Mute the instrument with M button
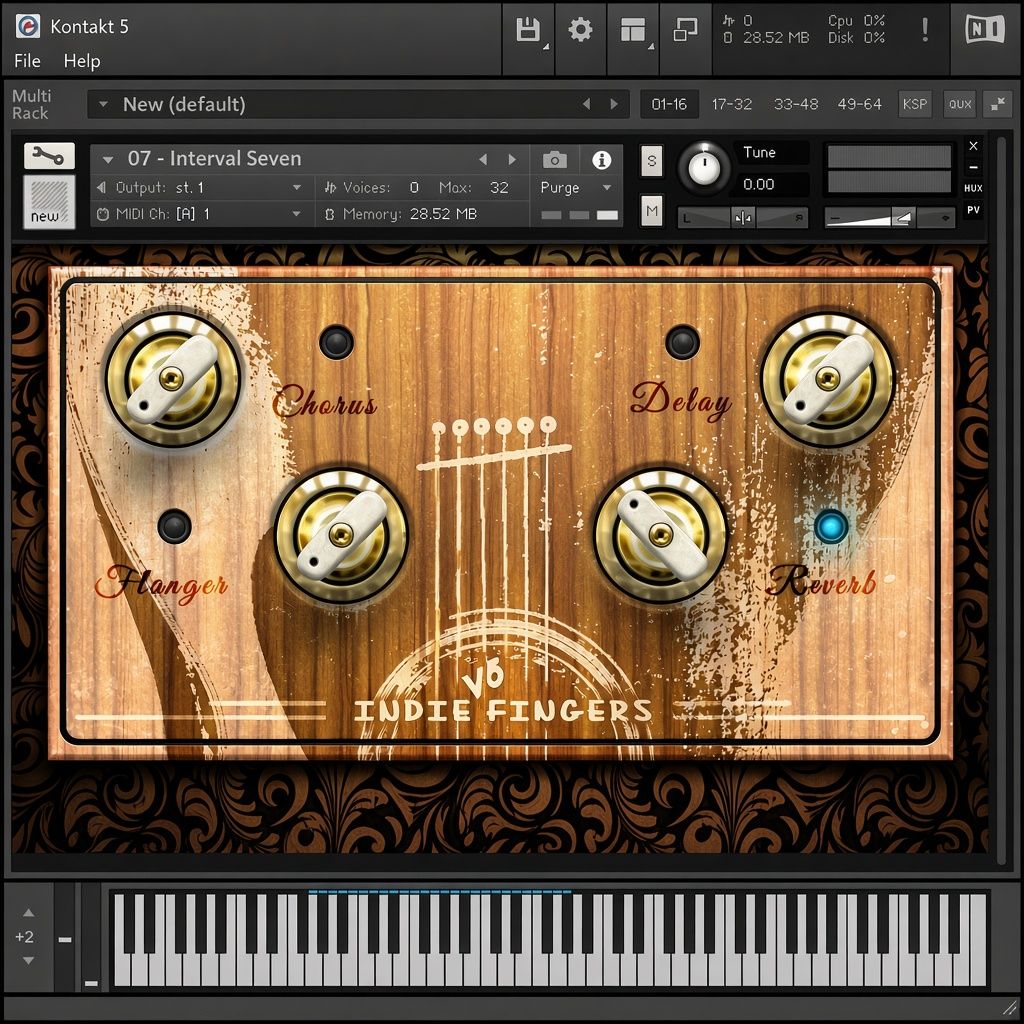The height and width of the screenshot is (1024, 1024). coord(651,210)
